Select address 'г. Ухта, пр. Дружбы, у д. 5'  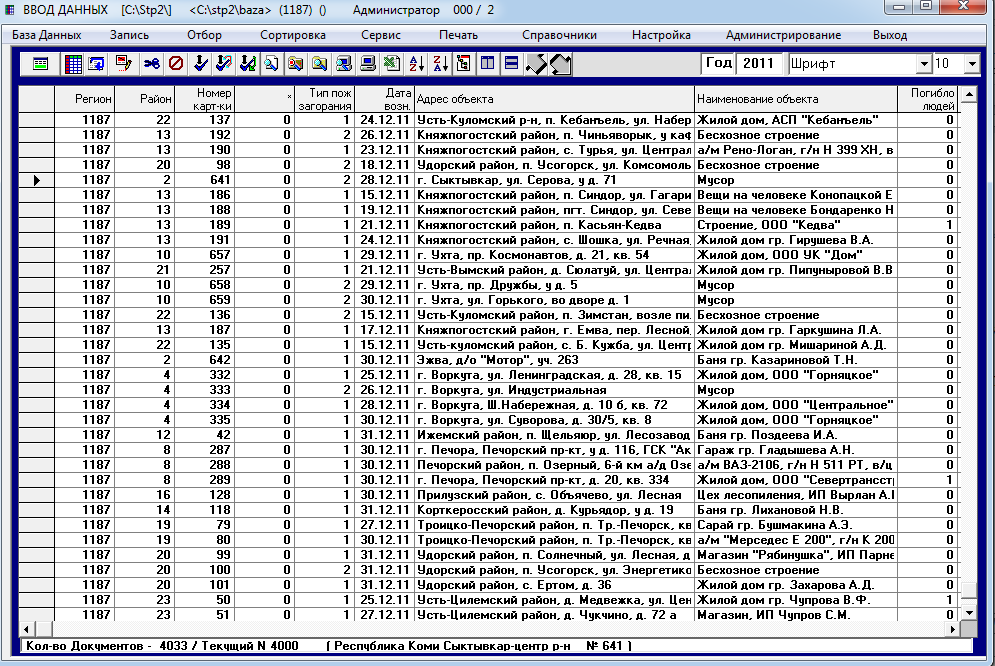(x=554, y=285)
